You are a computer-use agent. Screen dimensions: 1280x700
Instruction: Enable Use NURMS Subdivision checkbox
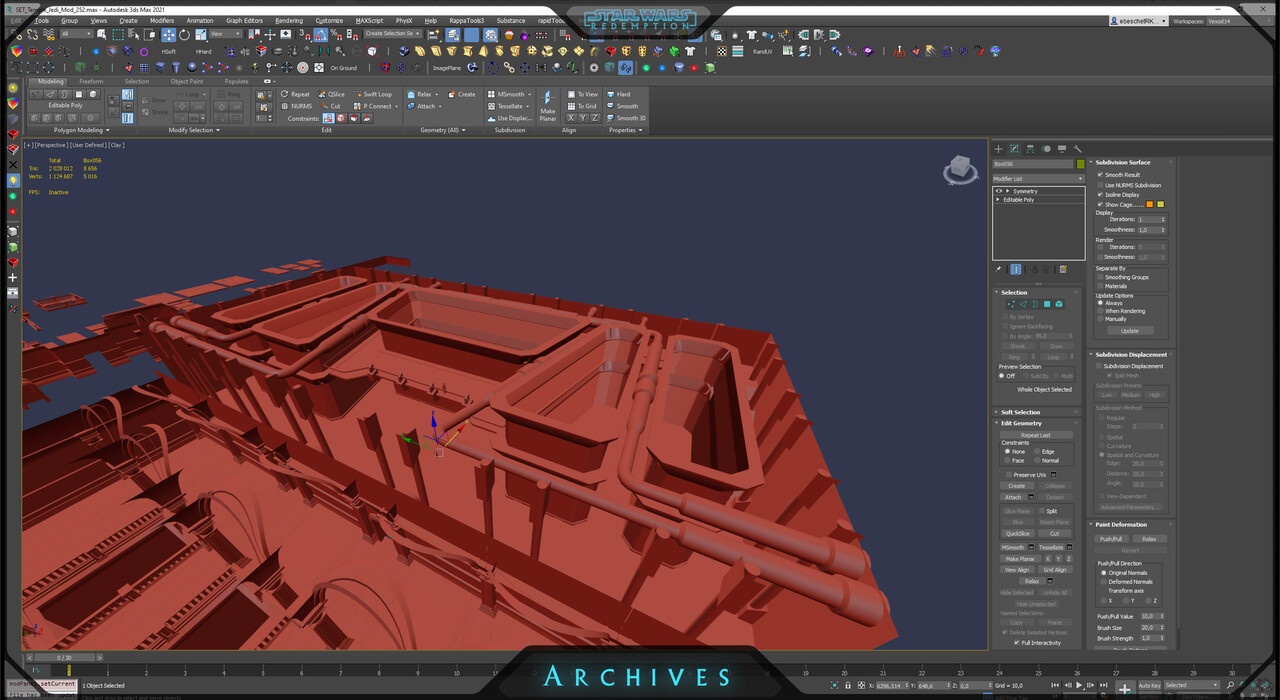pos(1100,185)
